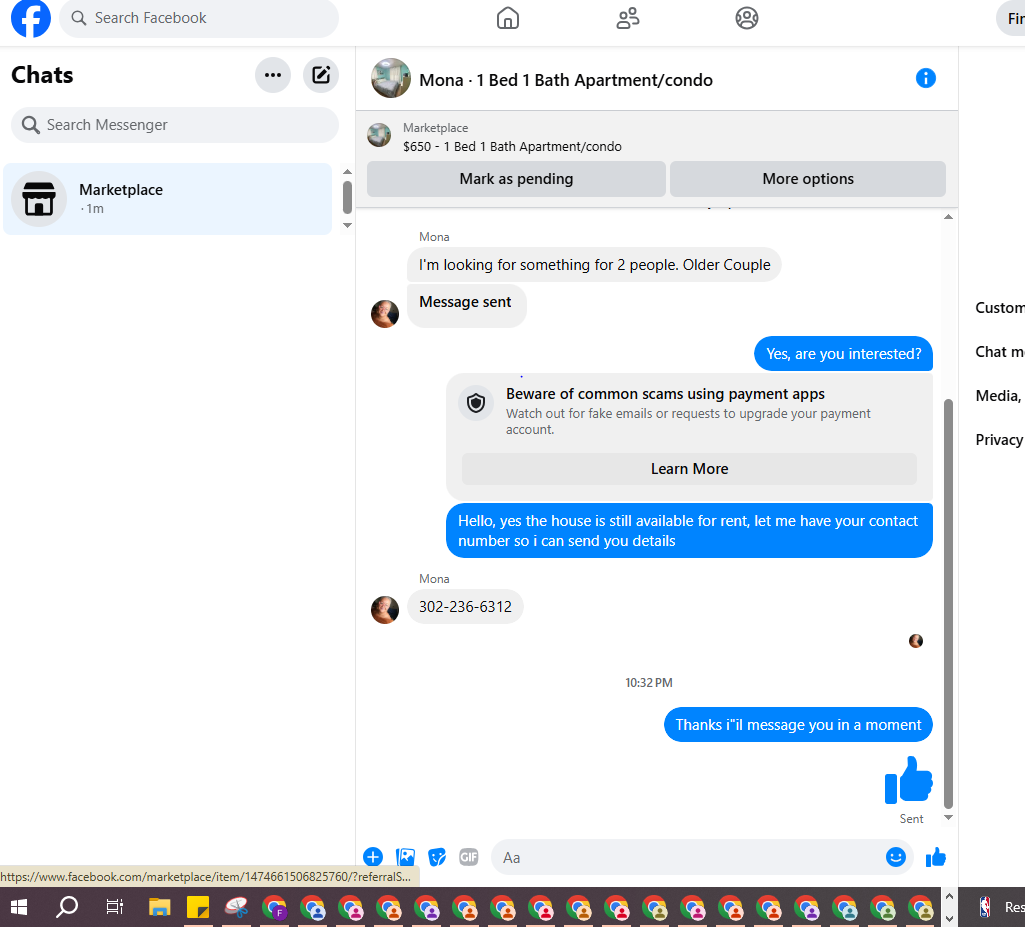Open the Facebook Home icon
The image size is (1025, 927).
[508, 18]
